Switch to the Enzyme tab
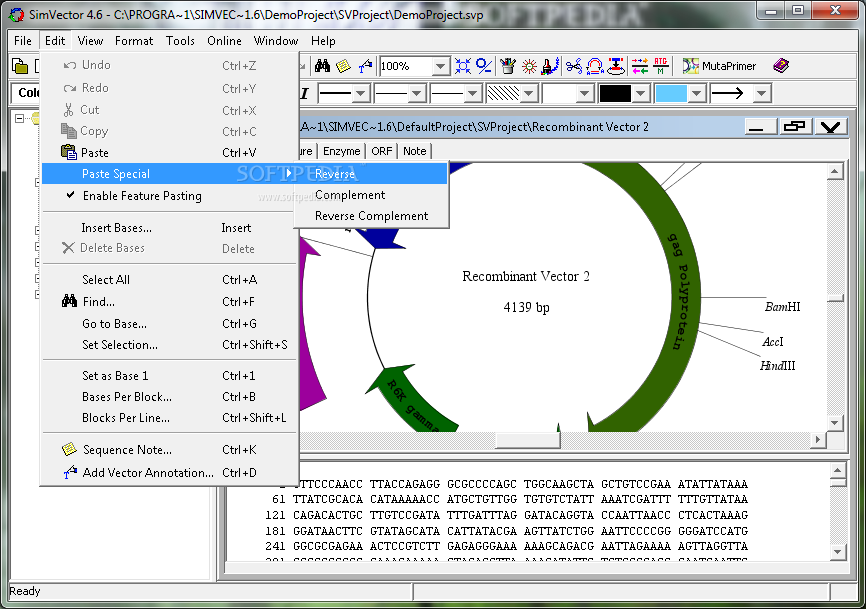Viewport: 866px width, 609px height. click(x=341, y=151)
